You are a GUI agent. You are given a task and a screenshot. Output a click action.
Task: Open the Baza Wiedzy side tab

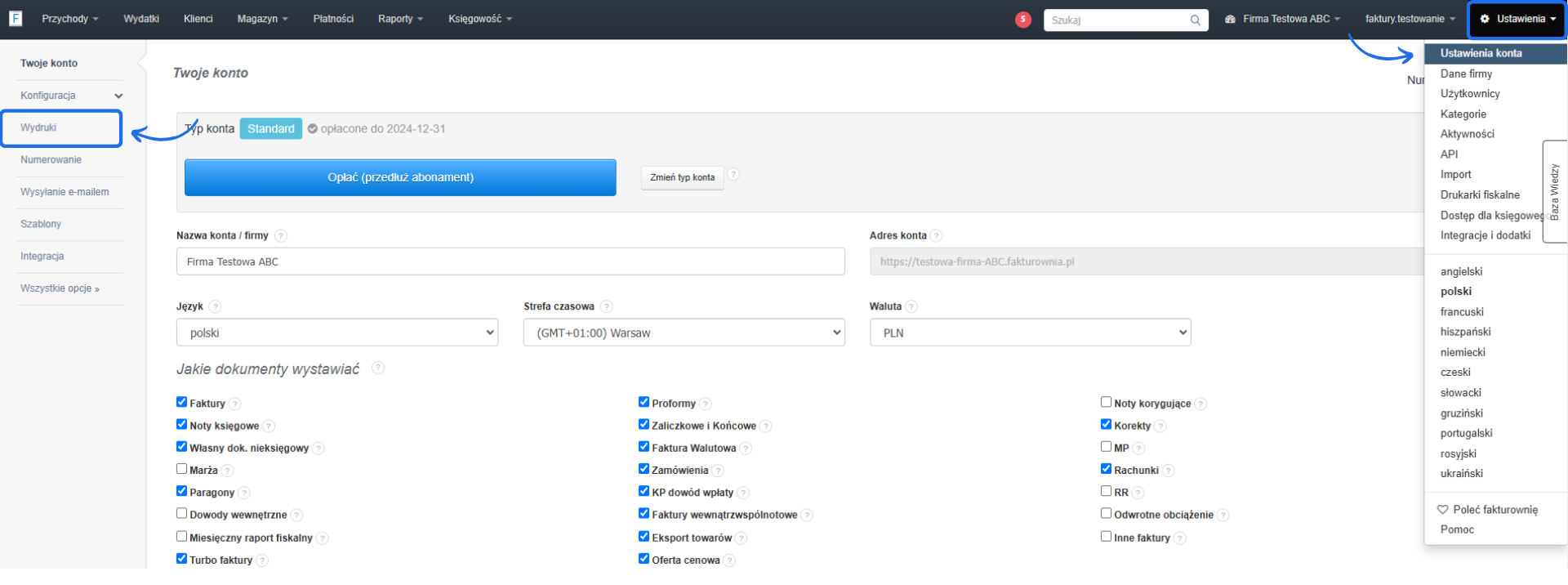pyautogui.click(x=1554, y=192)
